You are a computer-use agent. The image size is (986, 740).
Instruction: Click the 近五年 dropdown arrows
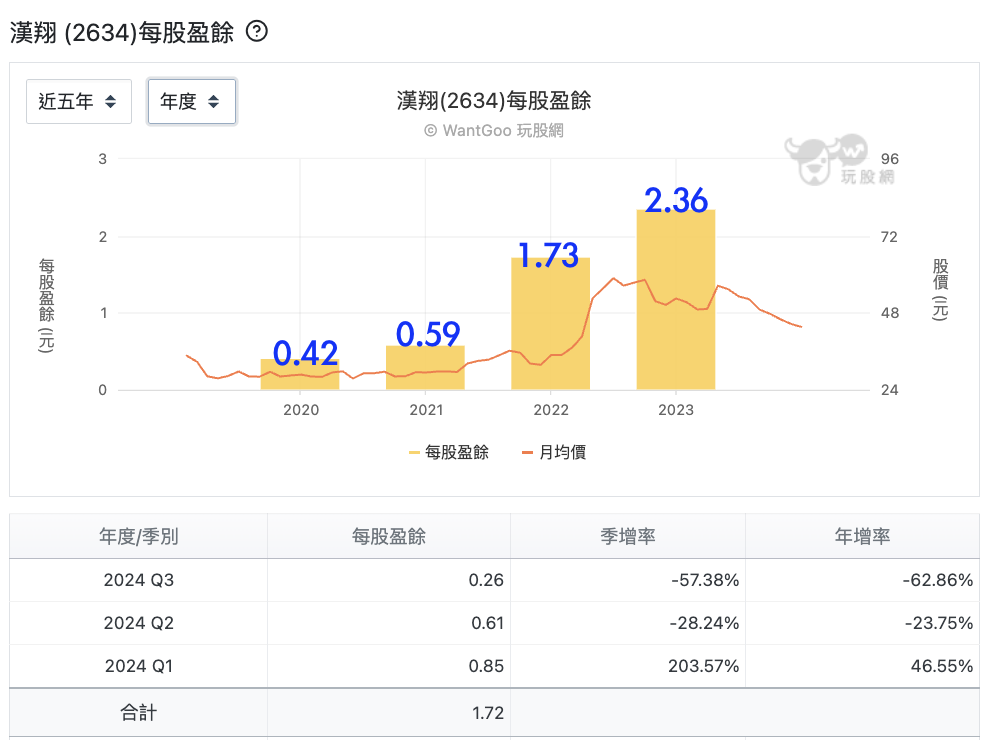111,101
